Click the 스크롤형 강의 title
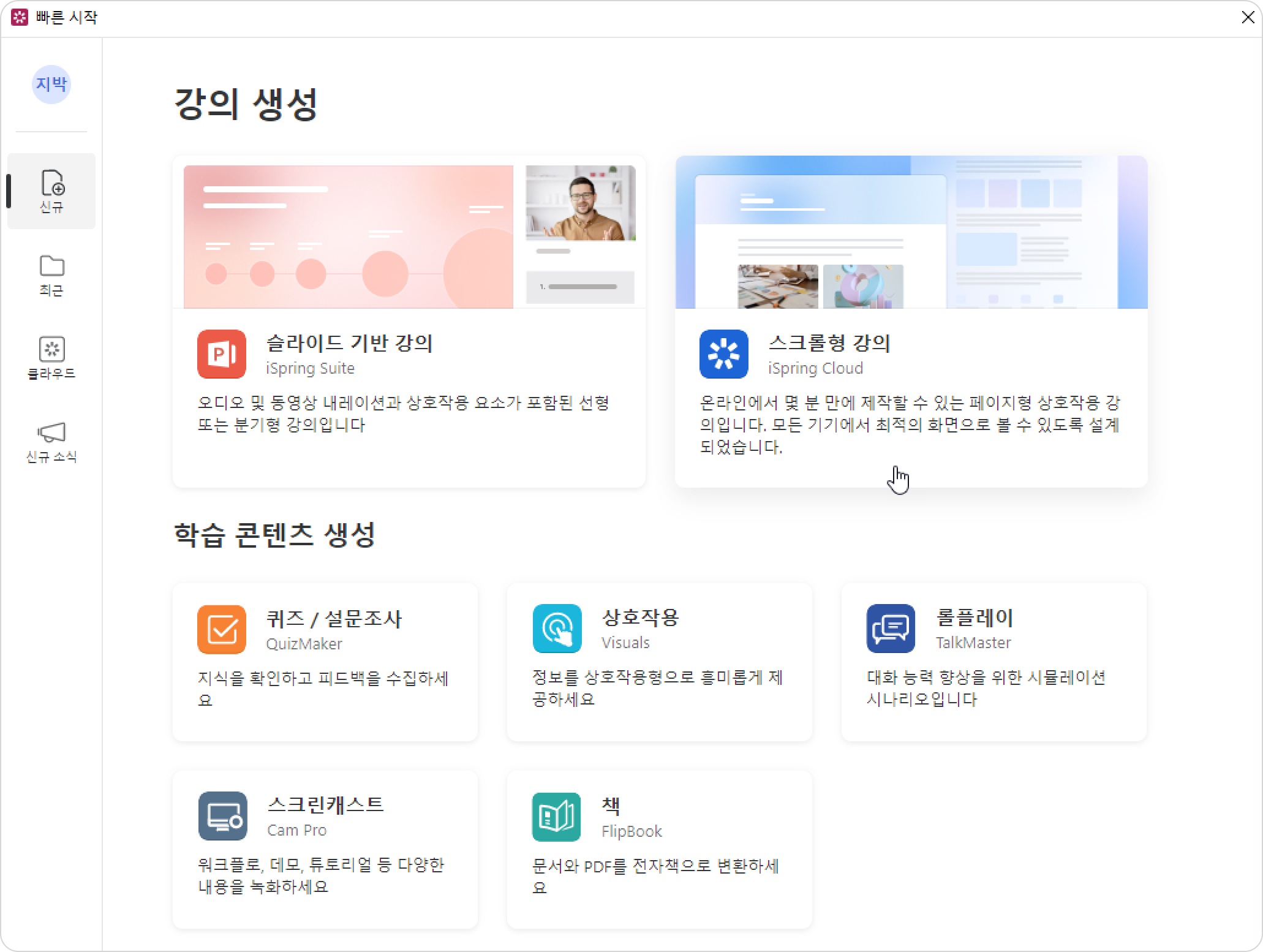 coord(829,342)
